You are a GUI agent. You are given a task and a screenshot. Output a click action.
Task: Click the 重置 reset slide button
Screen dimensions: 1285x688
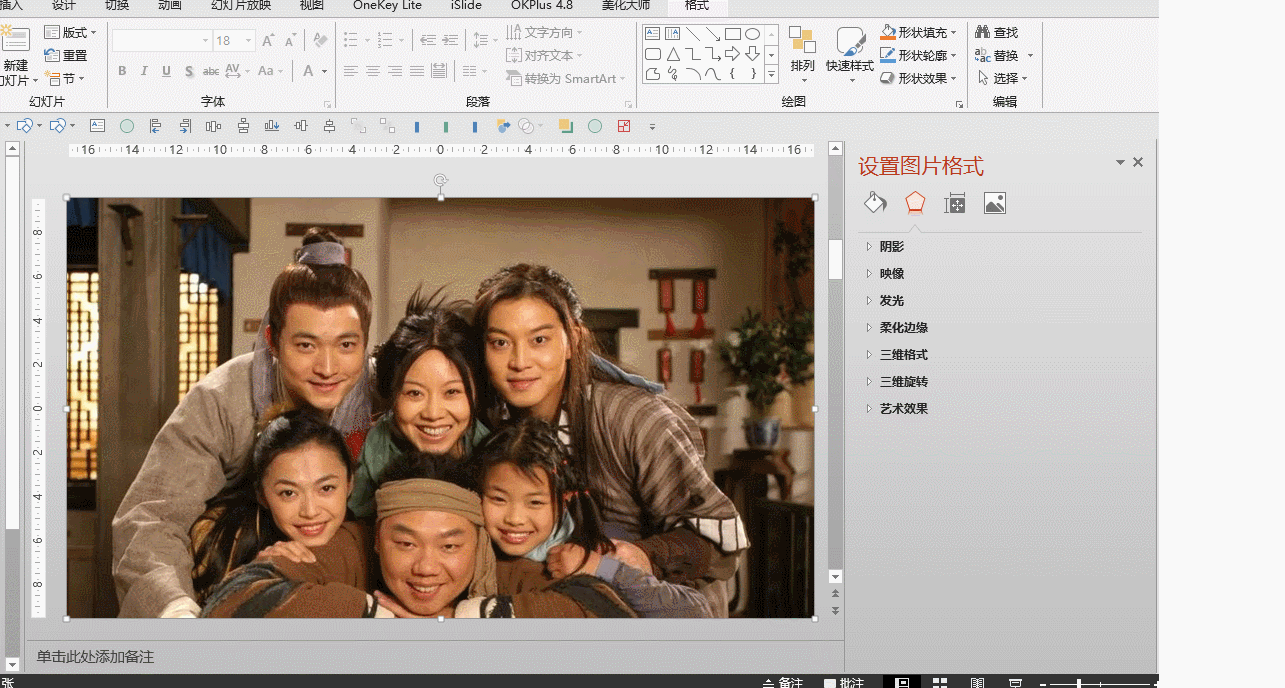pos(66,56)
